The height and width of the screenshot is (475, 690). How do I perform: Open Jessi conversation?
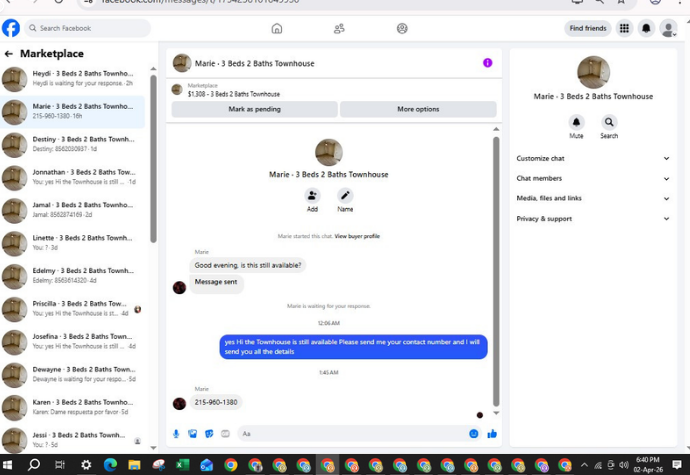(x=73, y=440)
